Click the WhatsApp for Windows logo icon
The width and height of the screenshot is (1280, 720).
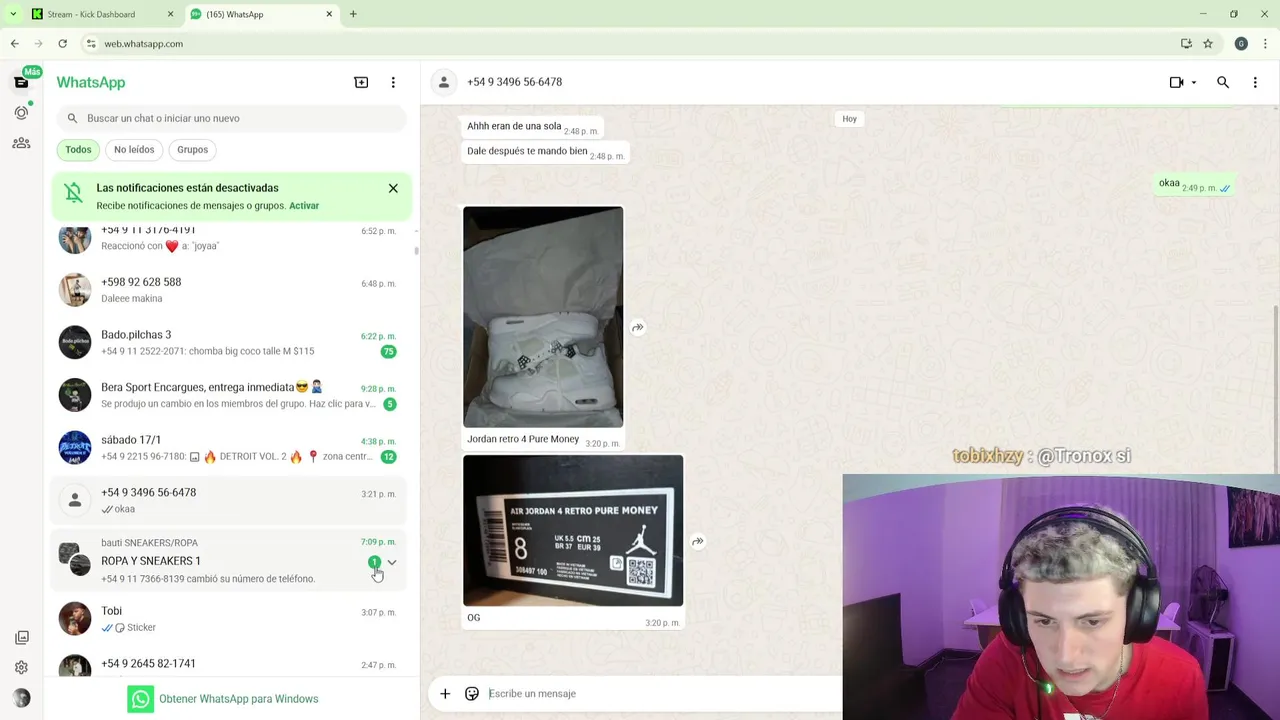point(141,699)
